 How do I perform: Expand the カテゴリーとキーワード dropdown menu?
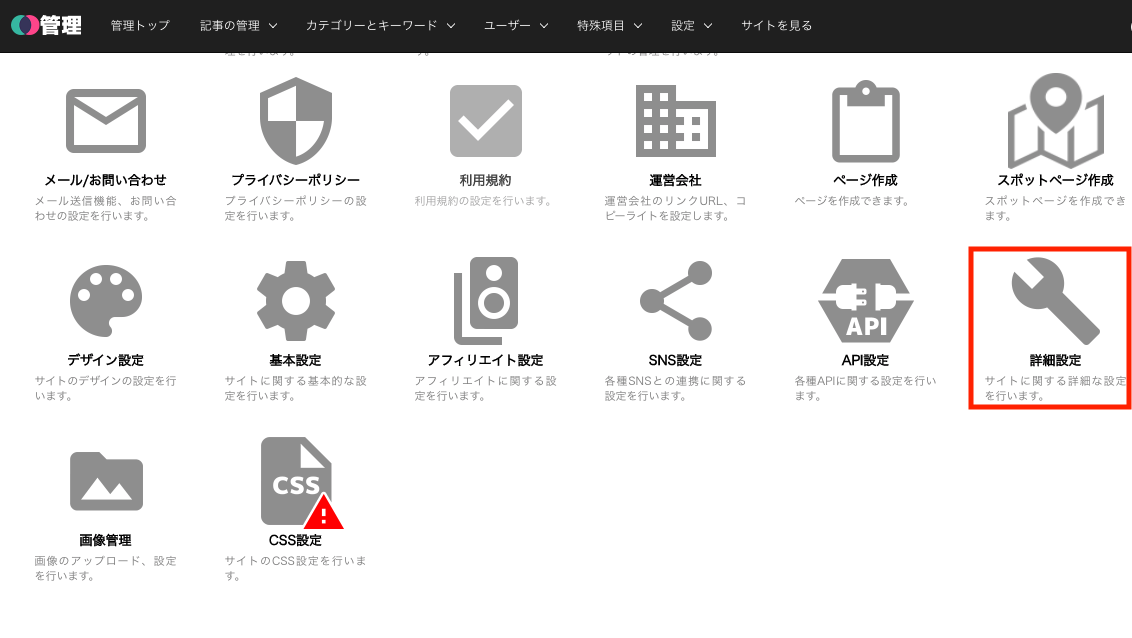point(380,25)
